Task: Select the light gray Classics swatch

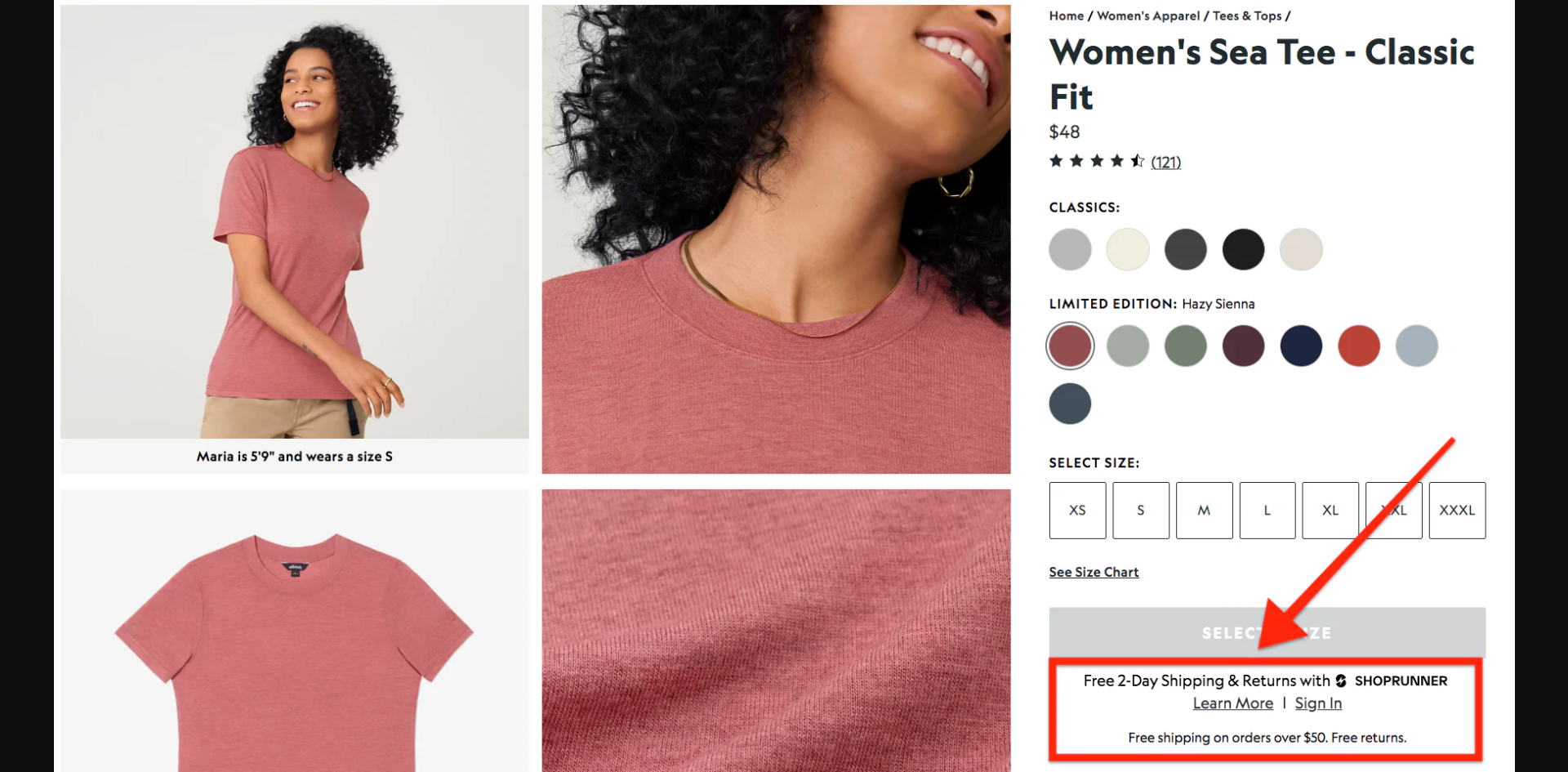Action: click(1070, 249)
